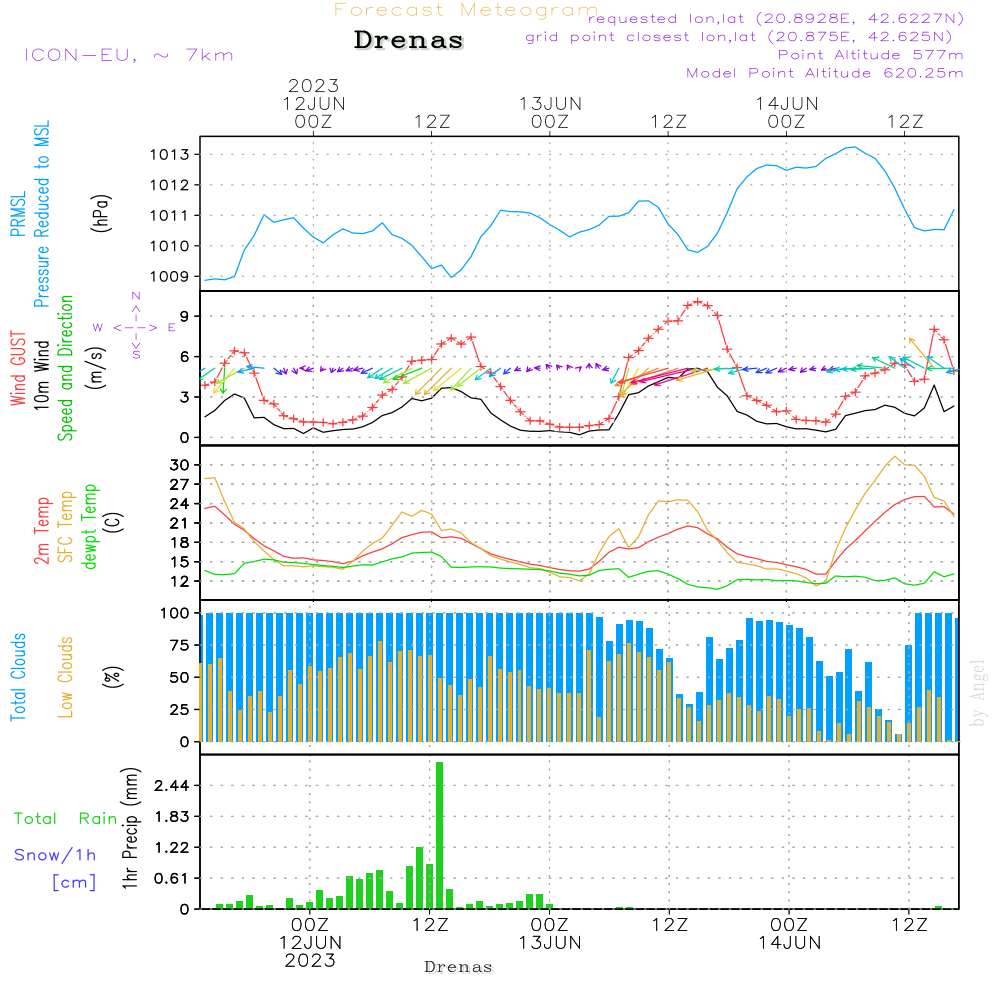Select the '1010' pressure axis value
The width and height of the screenshot is (1000, 1000).
[x=170, y=246]
